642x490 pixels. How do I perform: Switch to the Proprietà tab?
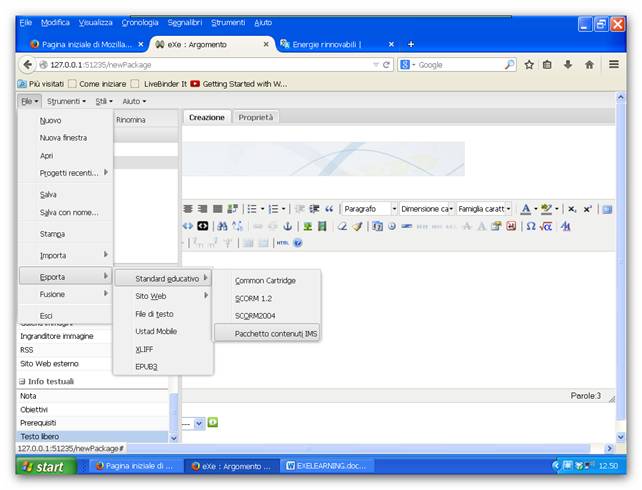(256, 117)
